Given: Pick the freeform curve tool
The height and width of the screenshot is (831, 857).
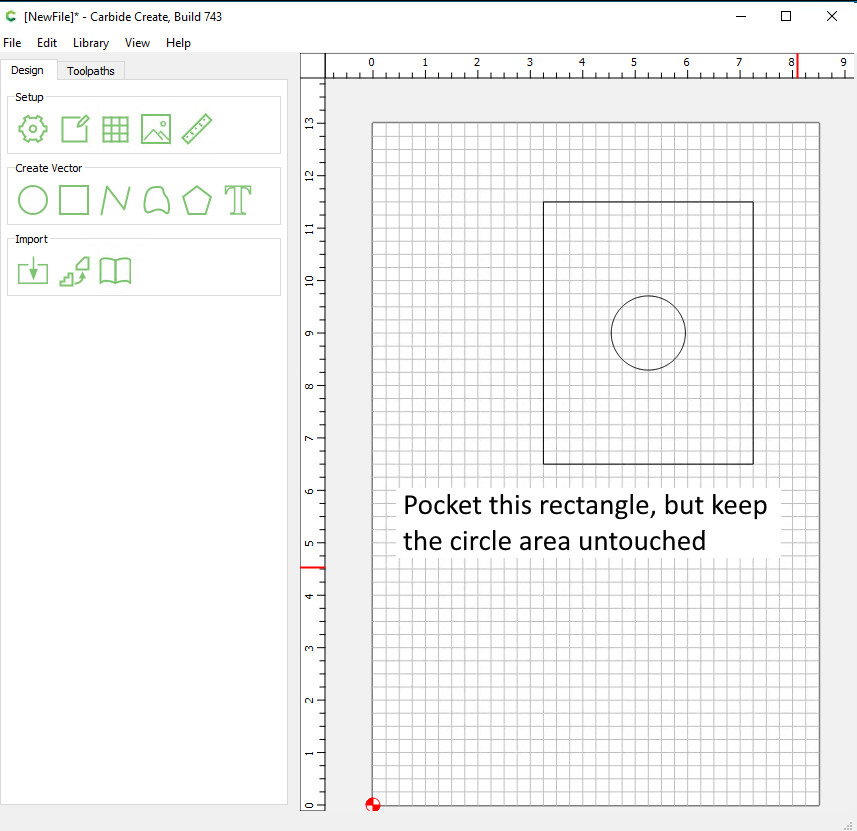Looking at the screenshot, I should pos(156,200).
